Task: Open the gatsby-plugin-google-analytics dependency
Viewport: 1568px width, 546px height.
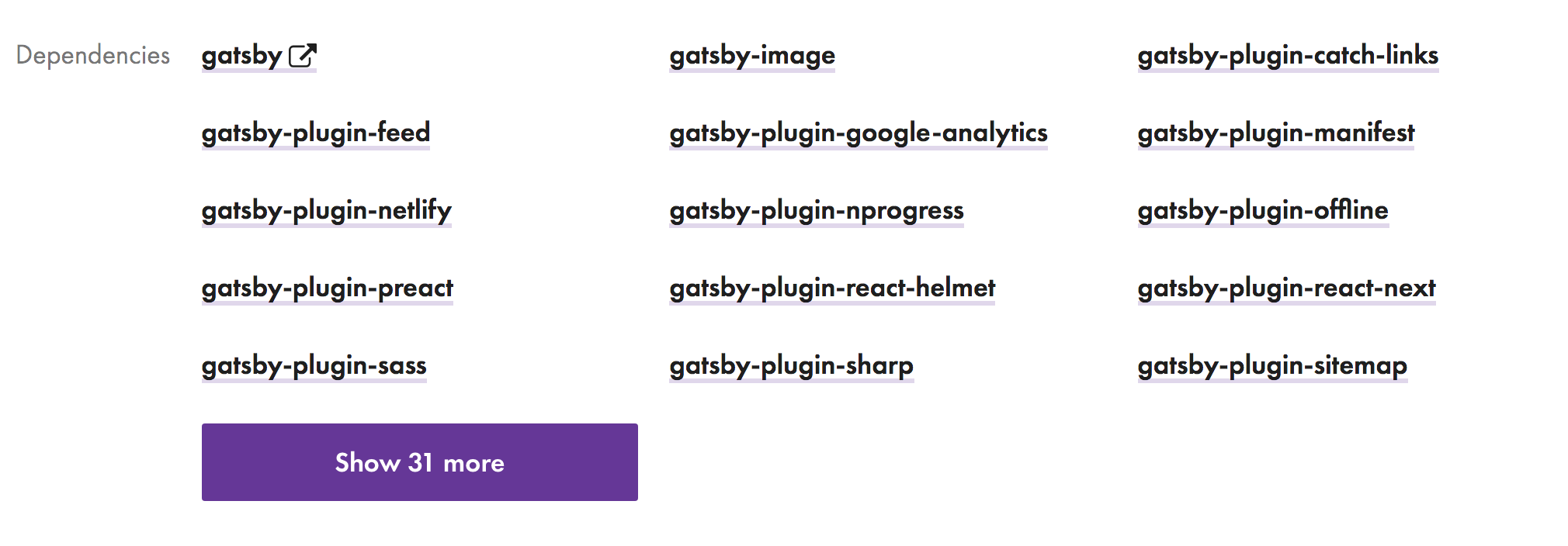Action: pos(859,133)
